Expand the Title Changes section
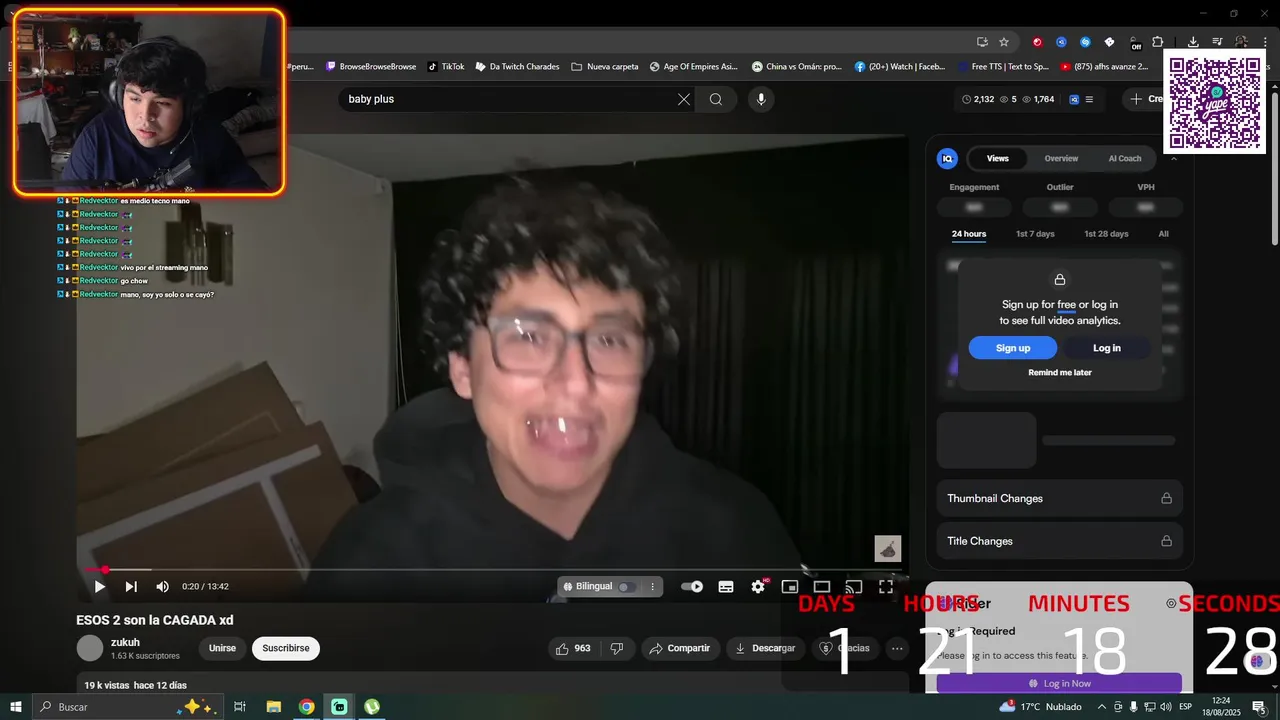 coord(1060,541)
